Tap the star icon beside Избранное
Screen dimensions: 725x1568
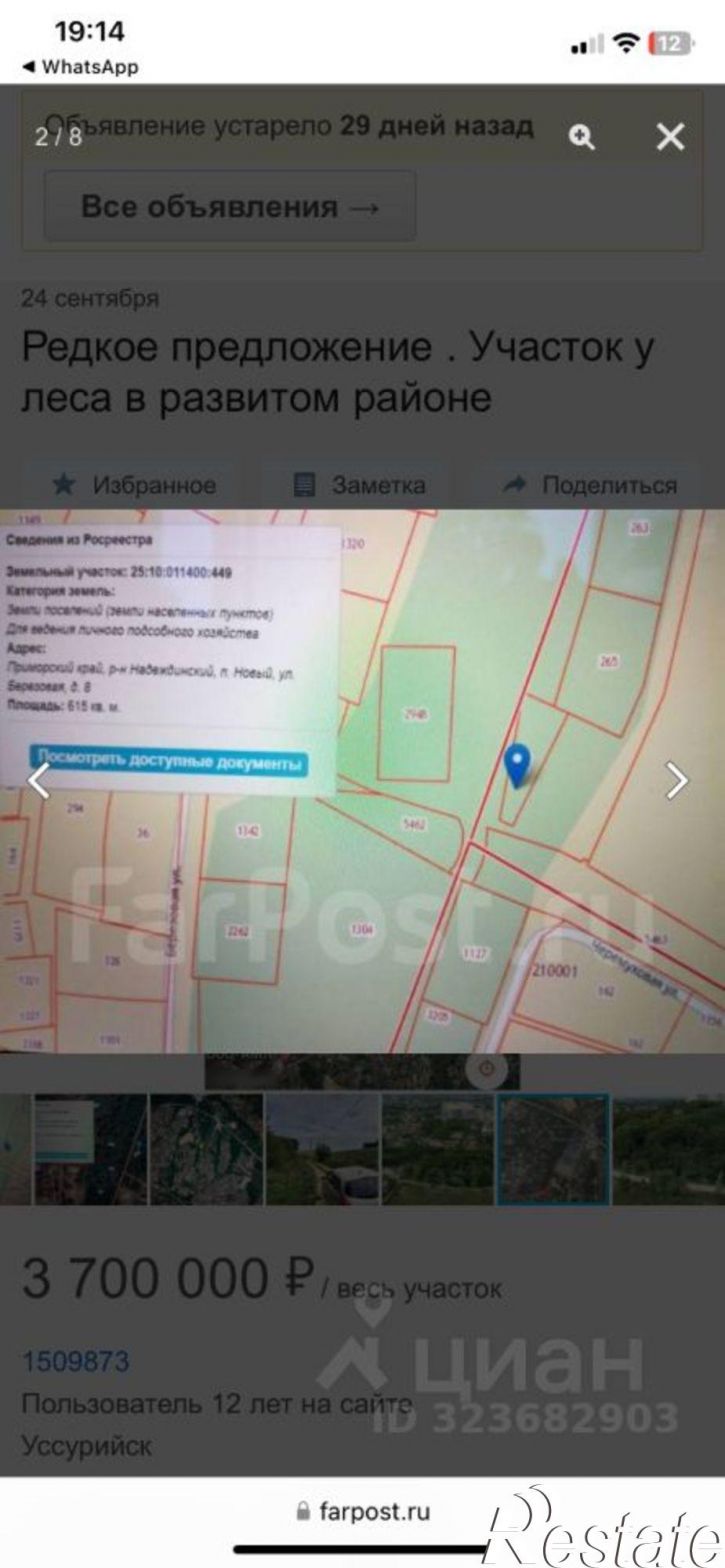click(64, 485)
